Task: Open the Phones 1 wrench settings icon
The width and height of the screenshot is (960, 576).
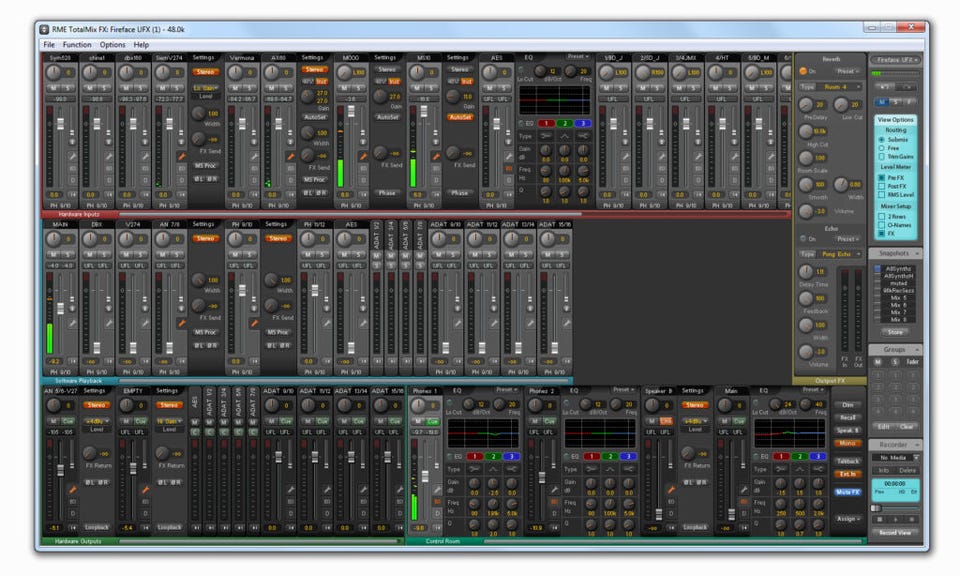Action: [x=437, y=490]
